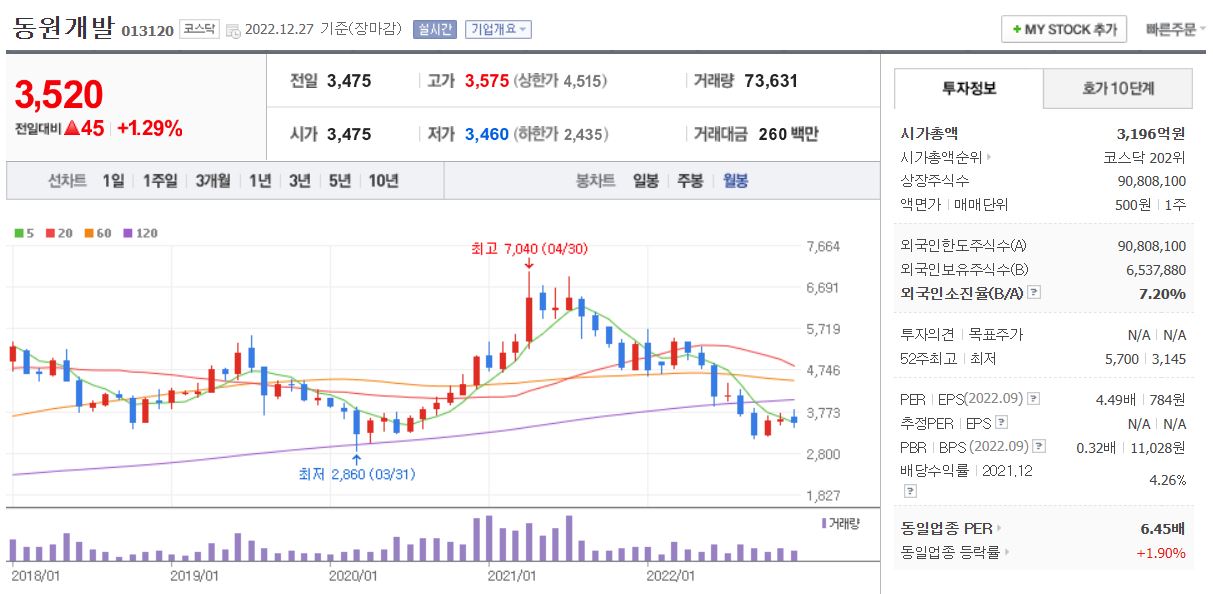Switch candle chart to 일봉
Image resolution: width=1213 pixels, height=594 pixels.
(645, 181)
